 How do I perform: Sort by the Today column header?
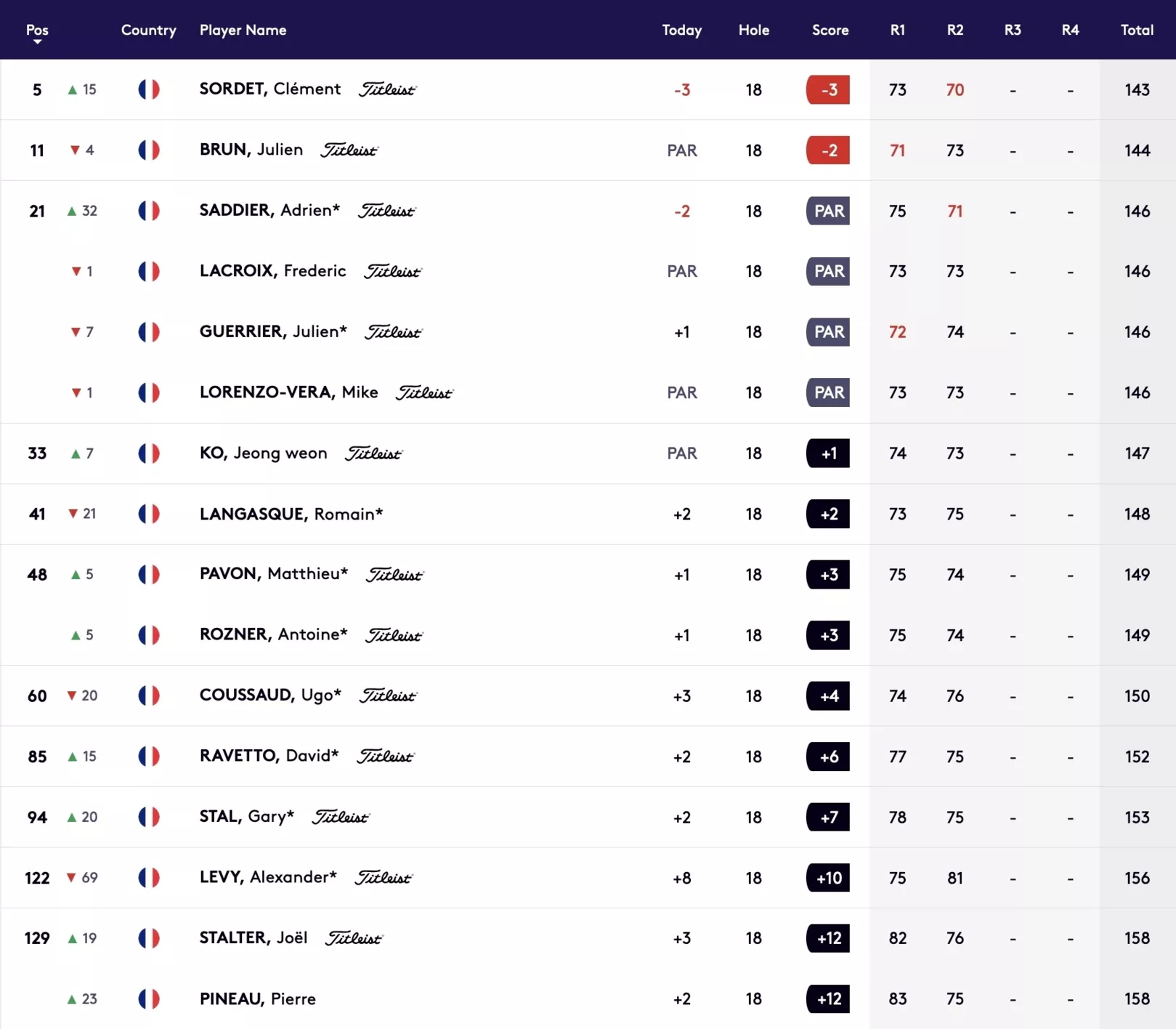click(681, 30)
